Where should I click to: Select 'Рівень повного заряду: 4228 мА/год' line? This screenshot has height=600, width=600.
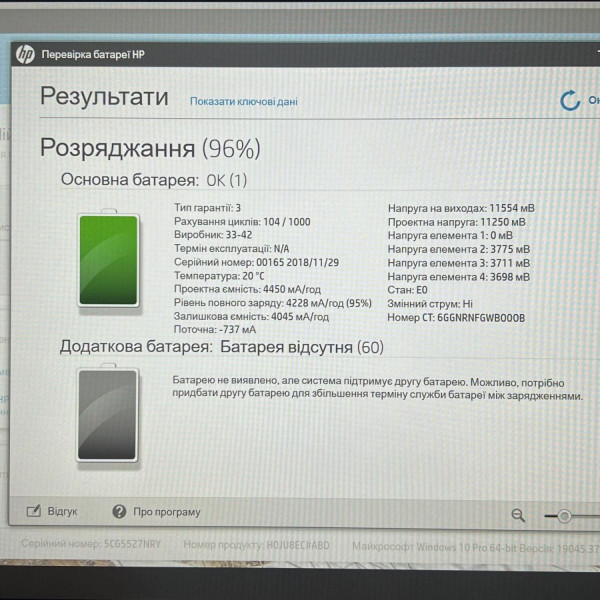273,303
